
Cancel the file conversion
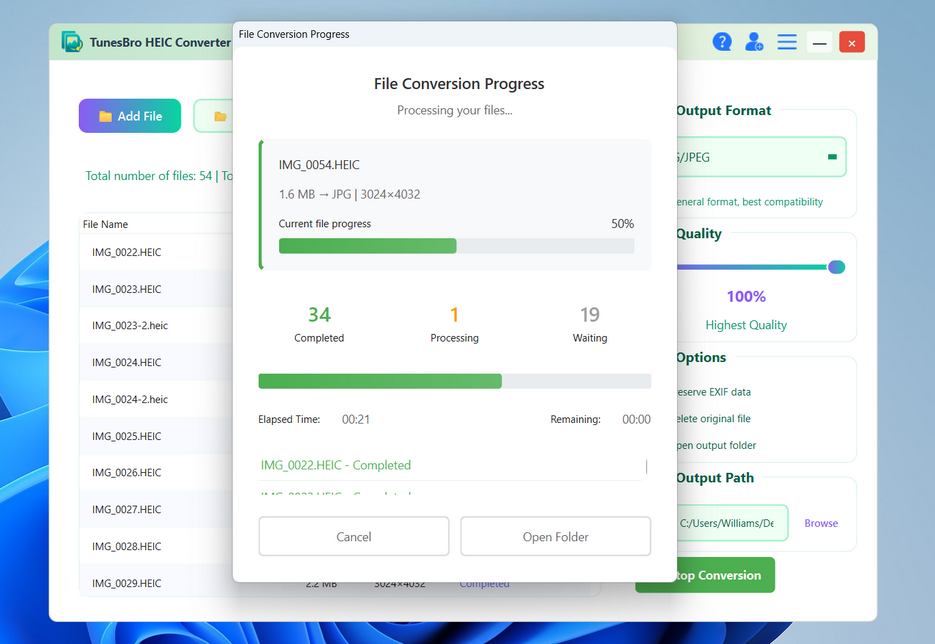[x=353, y=536]
